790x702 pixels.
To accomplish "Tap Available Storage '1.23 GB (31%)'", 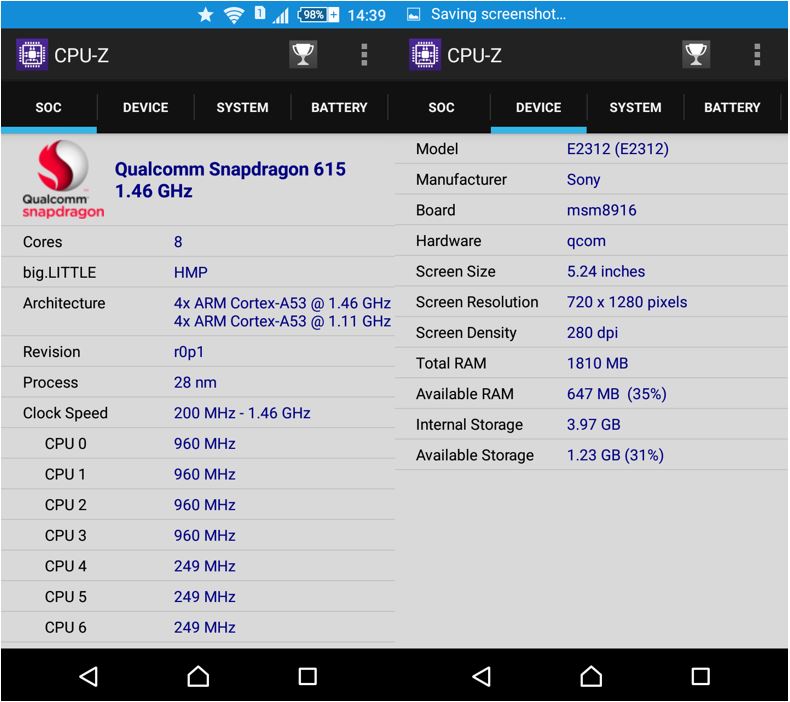I will pos(615,456).
